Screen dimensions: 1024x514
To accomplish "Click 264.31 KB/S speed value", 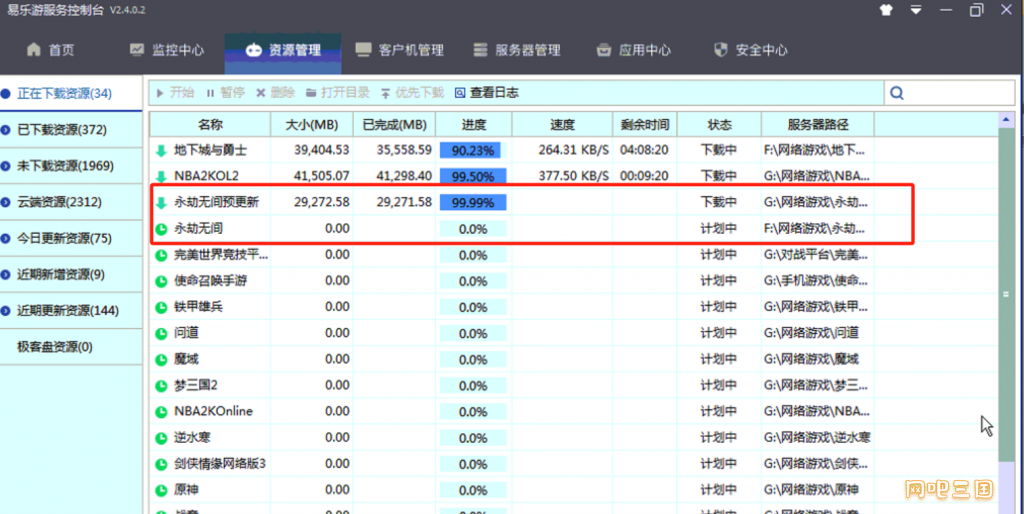I will click(573, 150).
